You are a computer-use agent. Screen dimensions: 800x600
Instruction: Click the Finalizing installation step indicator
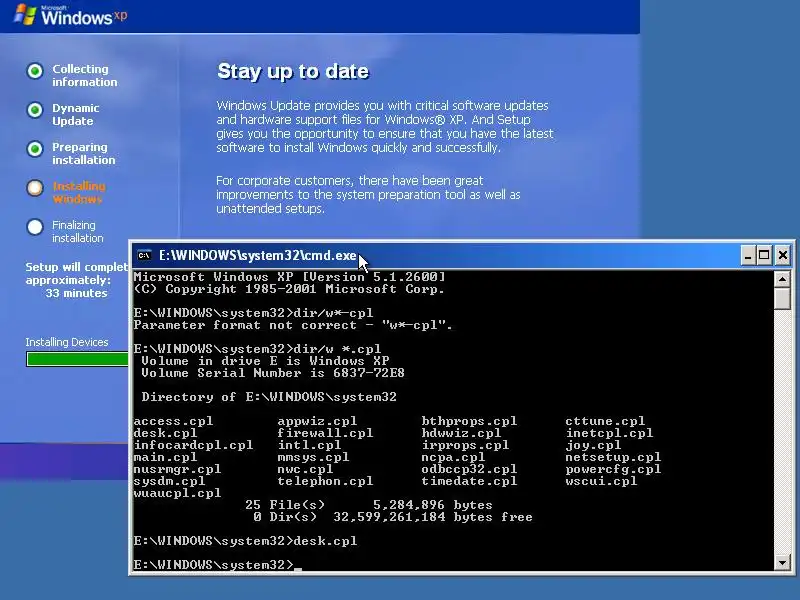point(35,227)
